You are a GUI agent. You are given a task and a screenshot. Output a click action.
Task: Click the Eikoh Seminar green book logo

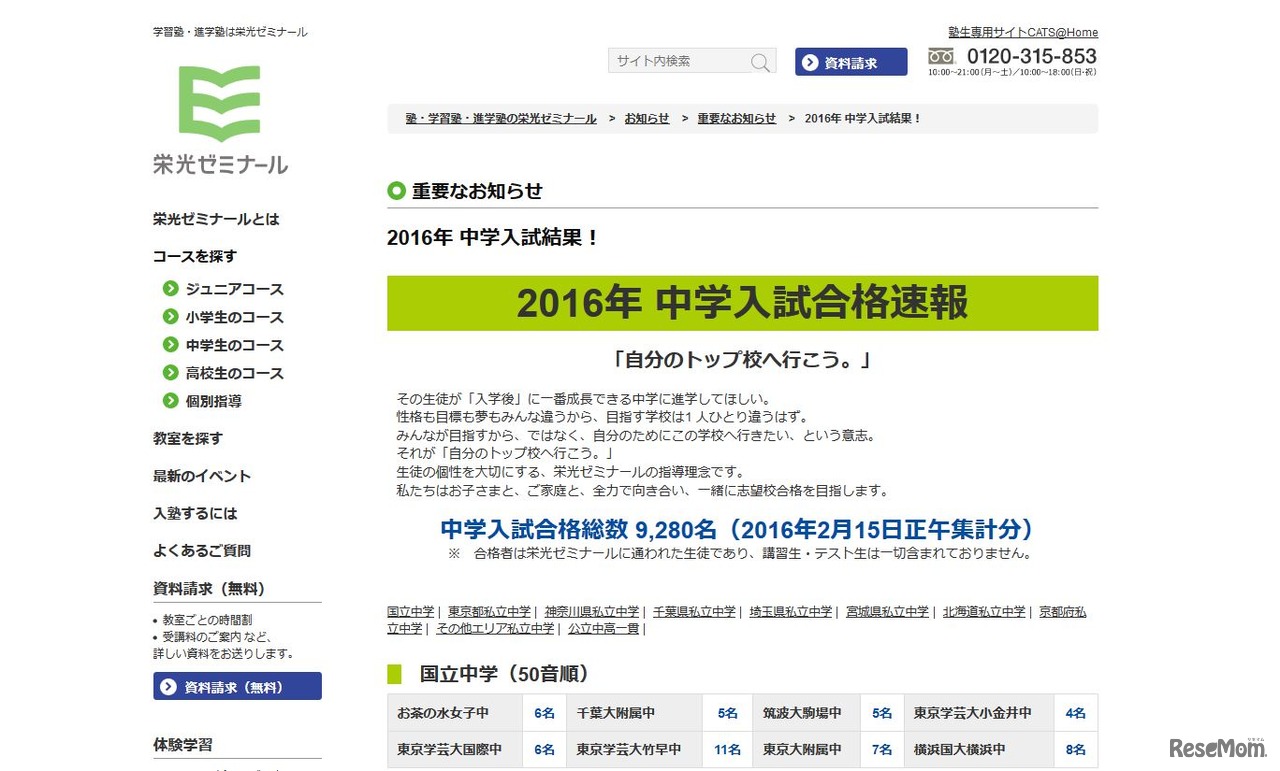pos(219,104)
